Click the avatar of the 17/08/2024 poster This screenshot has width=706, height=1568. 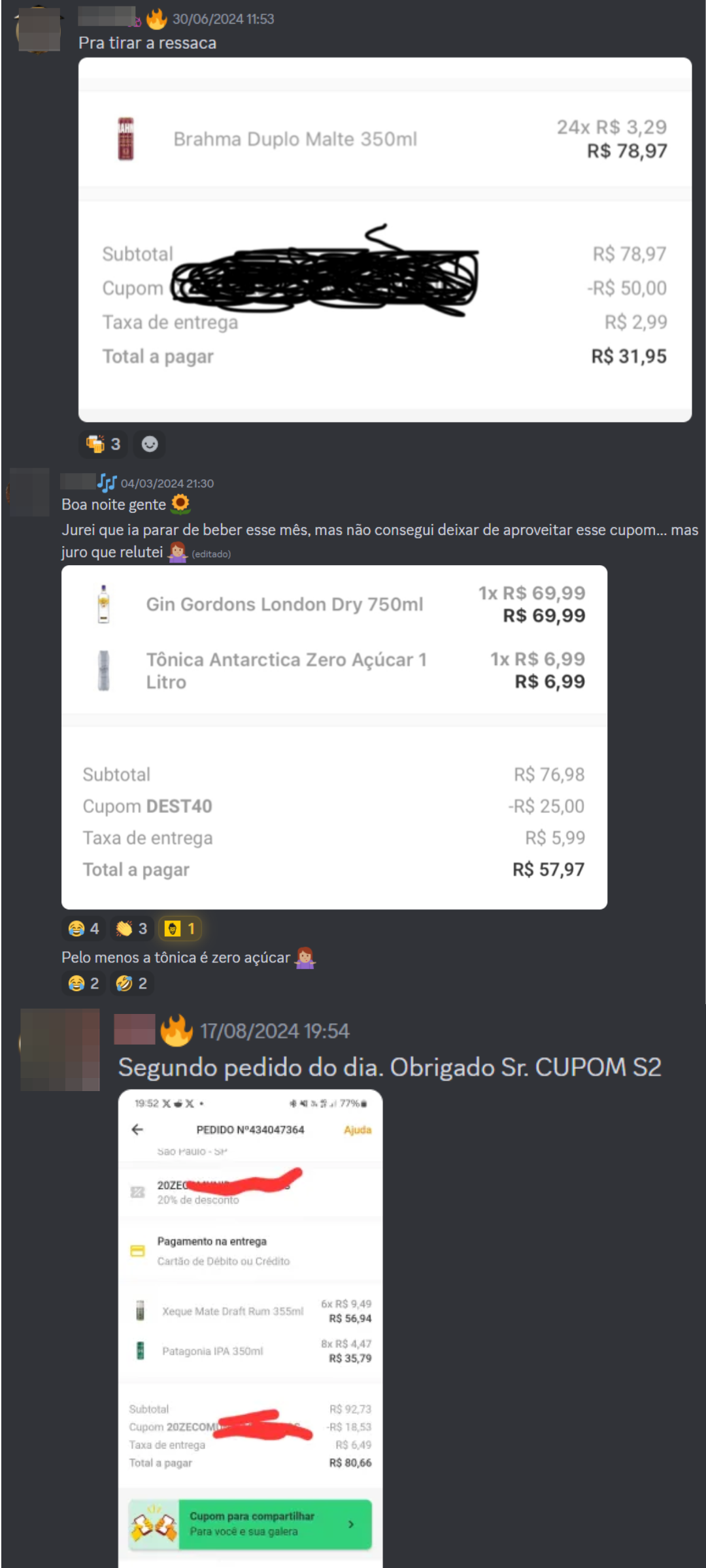(60, 1049)
